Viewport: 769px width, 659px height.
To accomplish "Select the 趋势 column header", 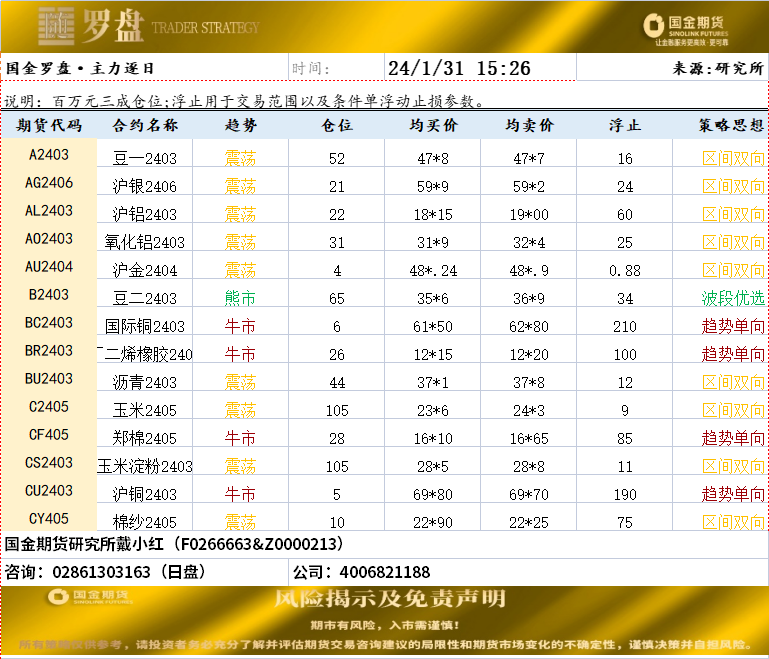I will coord(240,126).
